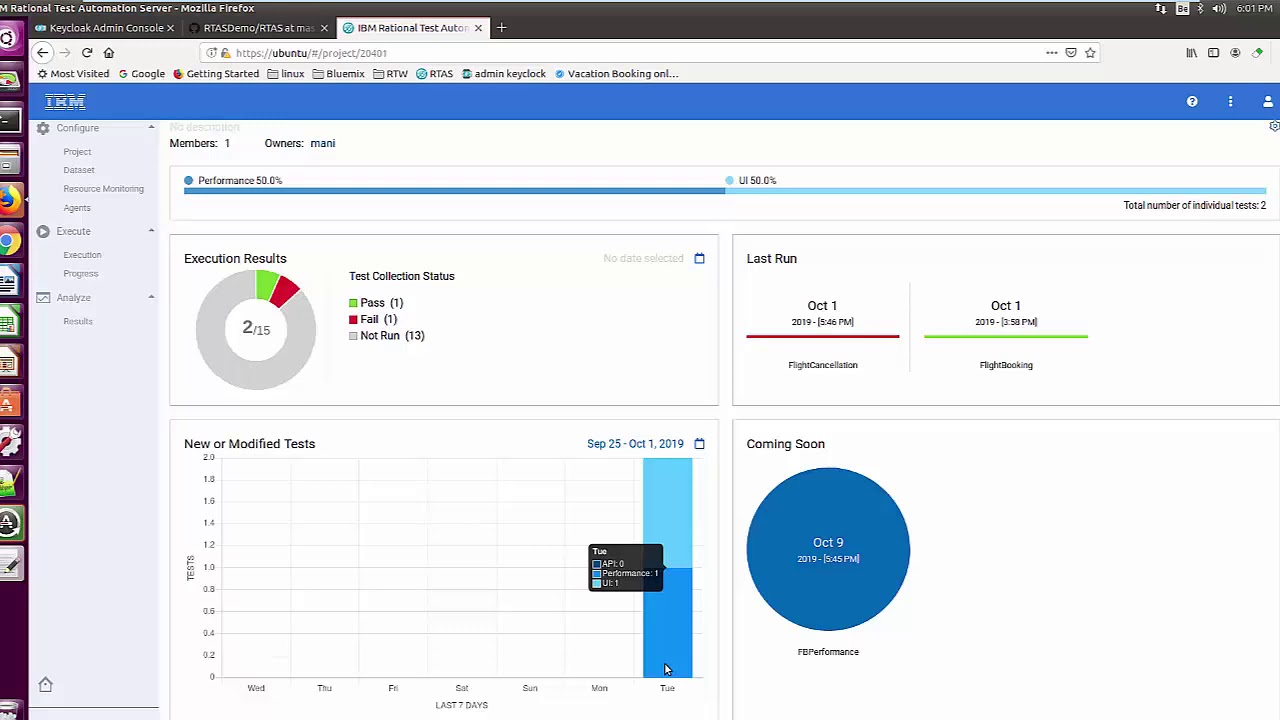Click the Execute play icon

43,231
